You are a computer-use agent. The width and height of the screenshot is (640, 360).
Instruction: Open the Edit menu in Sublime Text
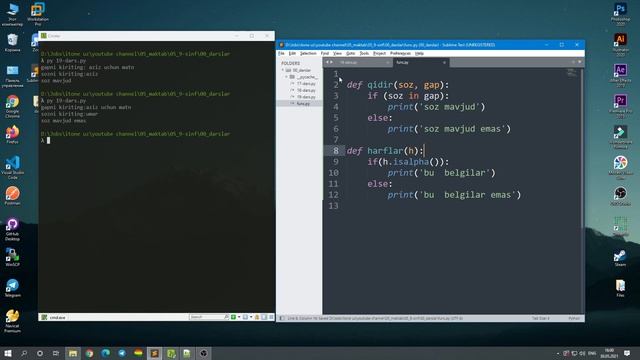[292, 53]
